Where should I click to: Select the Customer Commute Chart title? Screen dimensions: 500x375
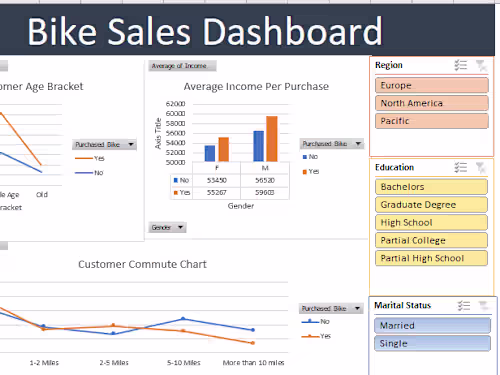click(142, 264)
